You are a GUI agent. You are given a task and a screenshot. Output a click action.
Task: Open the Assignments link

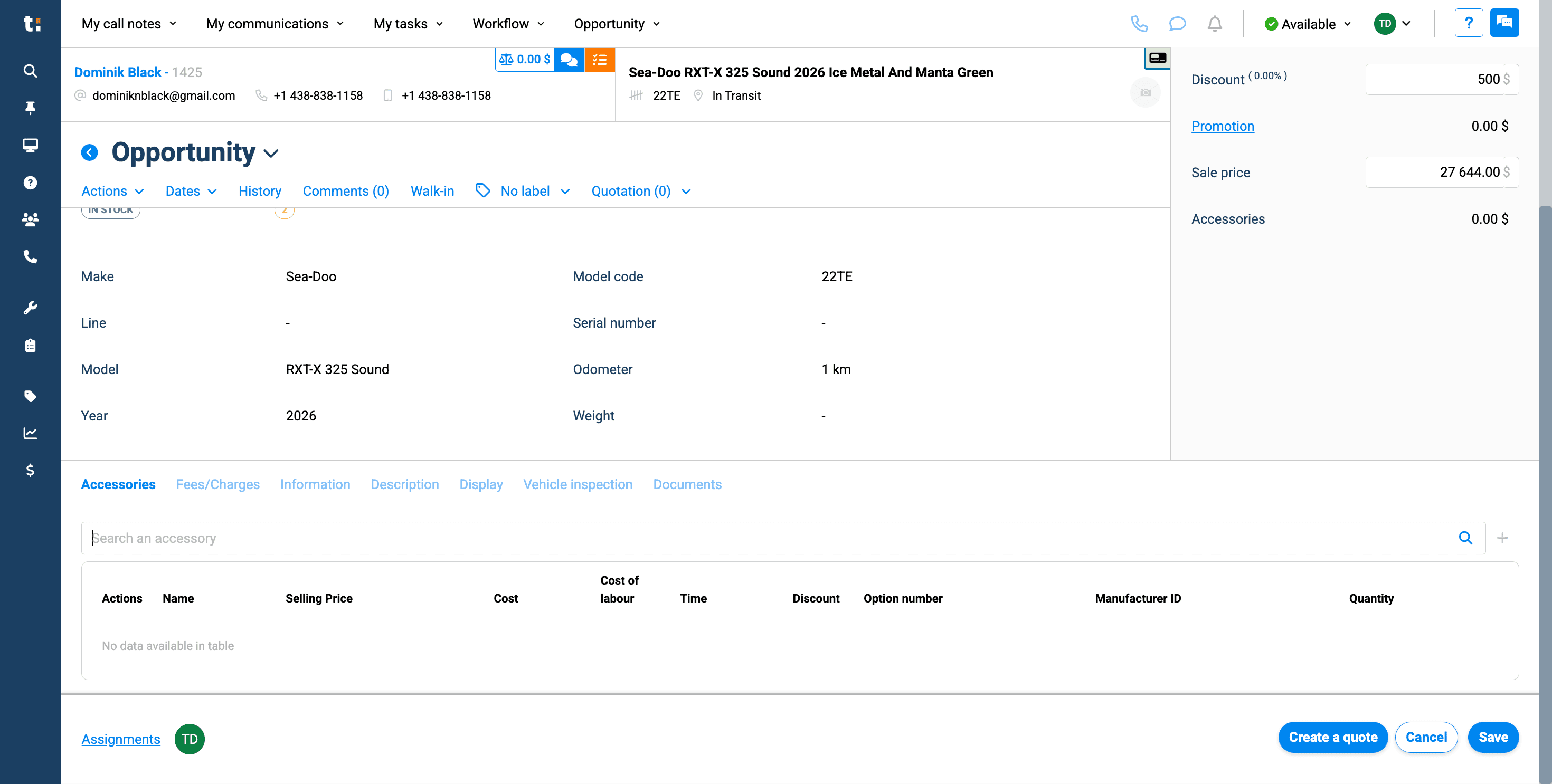120,739
